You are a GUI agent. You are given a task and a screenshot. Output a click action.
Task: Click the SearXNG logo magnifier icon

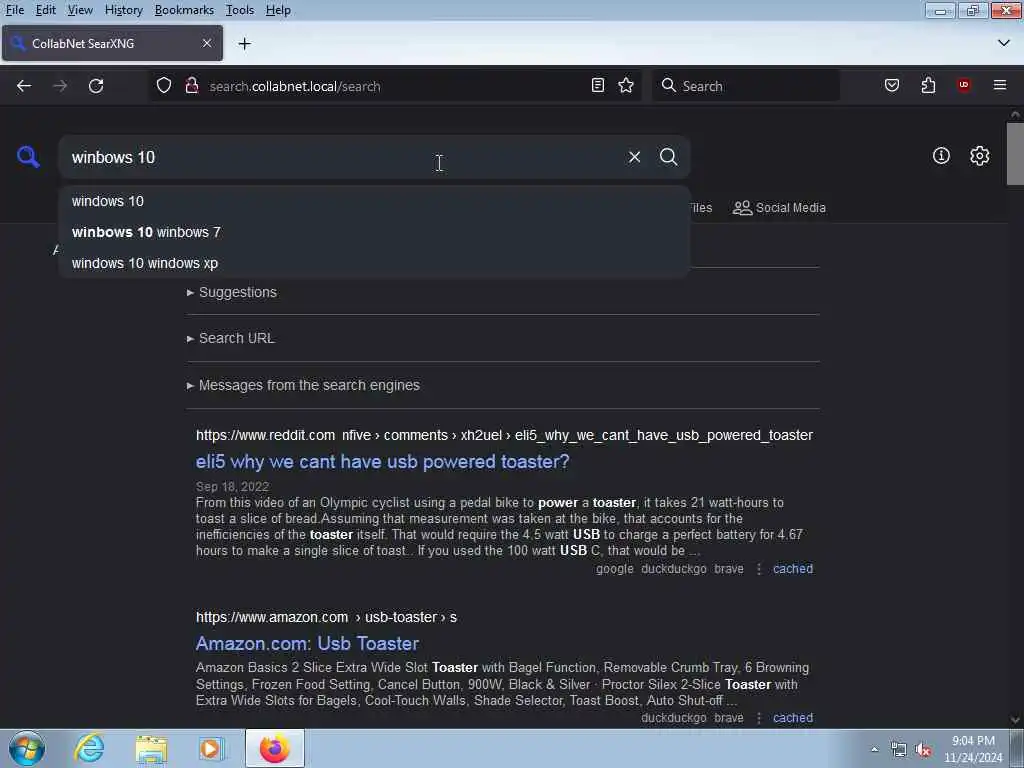pyautogui.click(x=28, y=157)
